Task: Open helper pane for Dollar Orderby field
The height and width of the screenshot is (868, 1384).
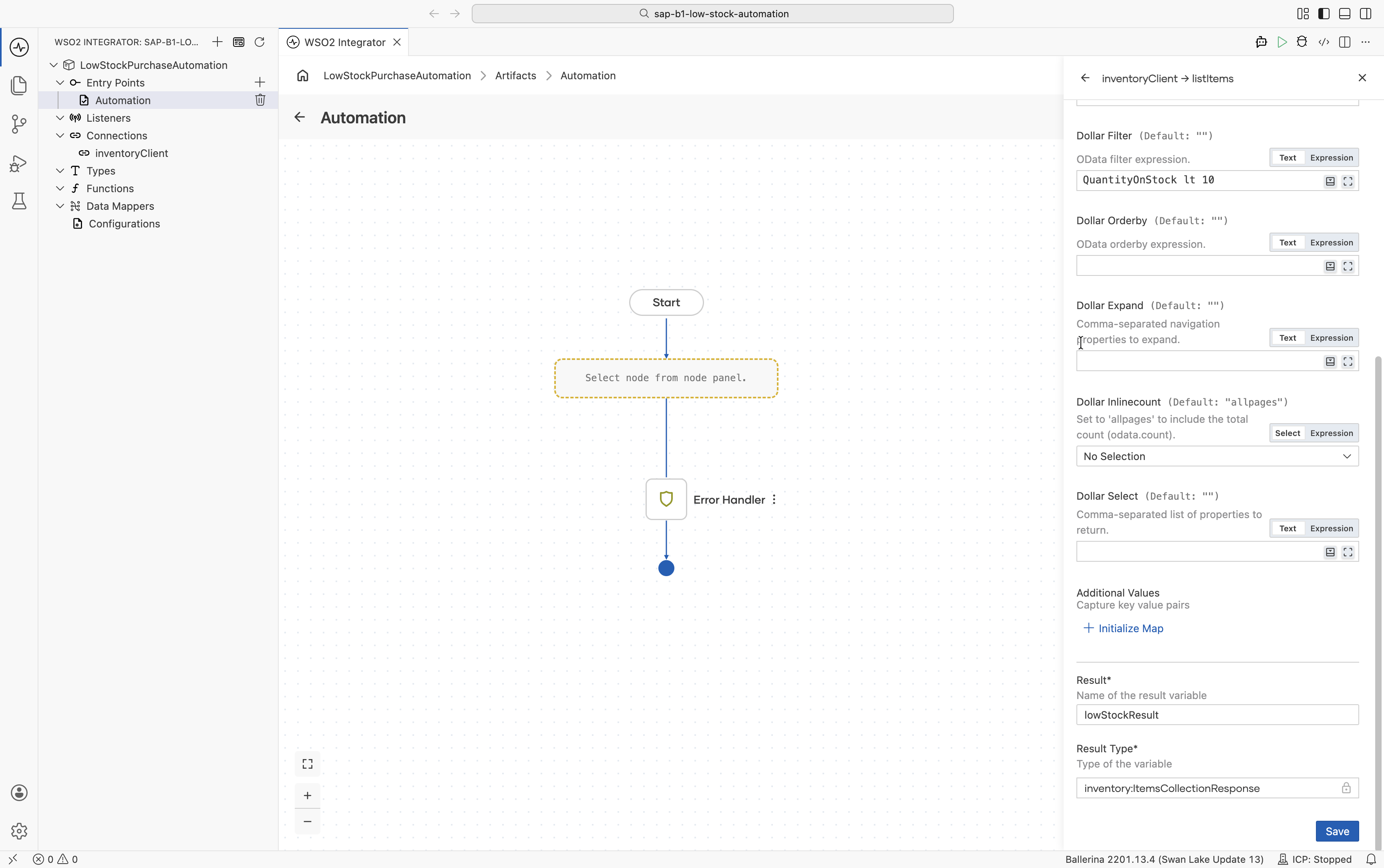Action: [x=1330, y=266]
